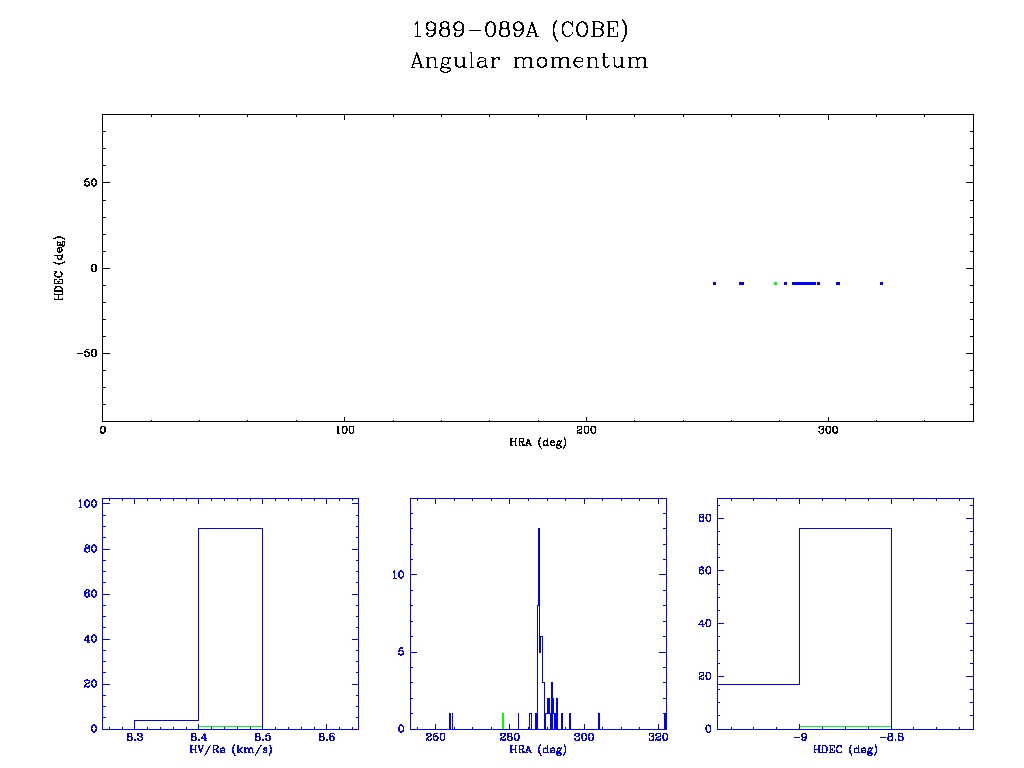Viewport: 1024px width, 768px height.
Task: Click the '1989-089A (COBE)' title text
Action: (x=520, y=30)
